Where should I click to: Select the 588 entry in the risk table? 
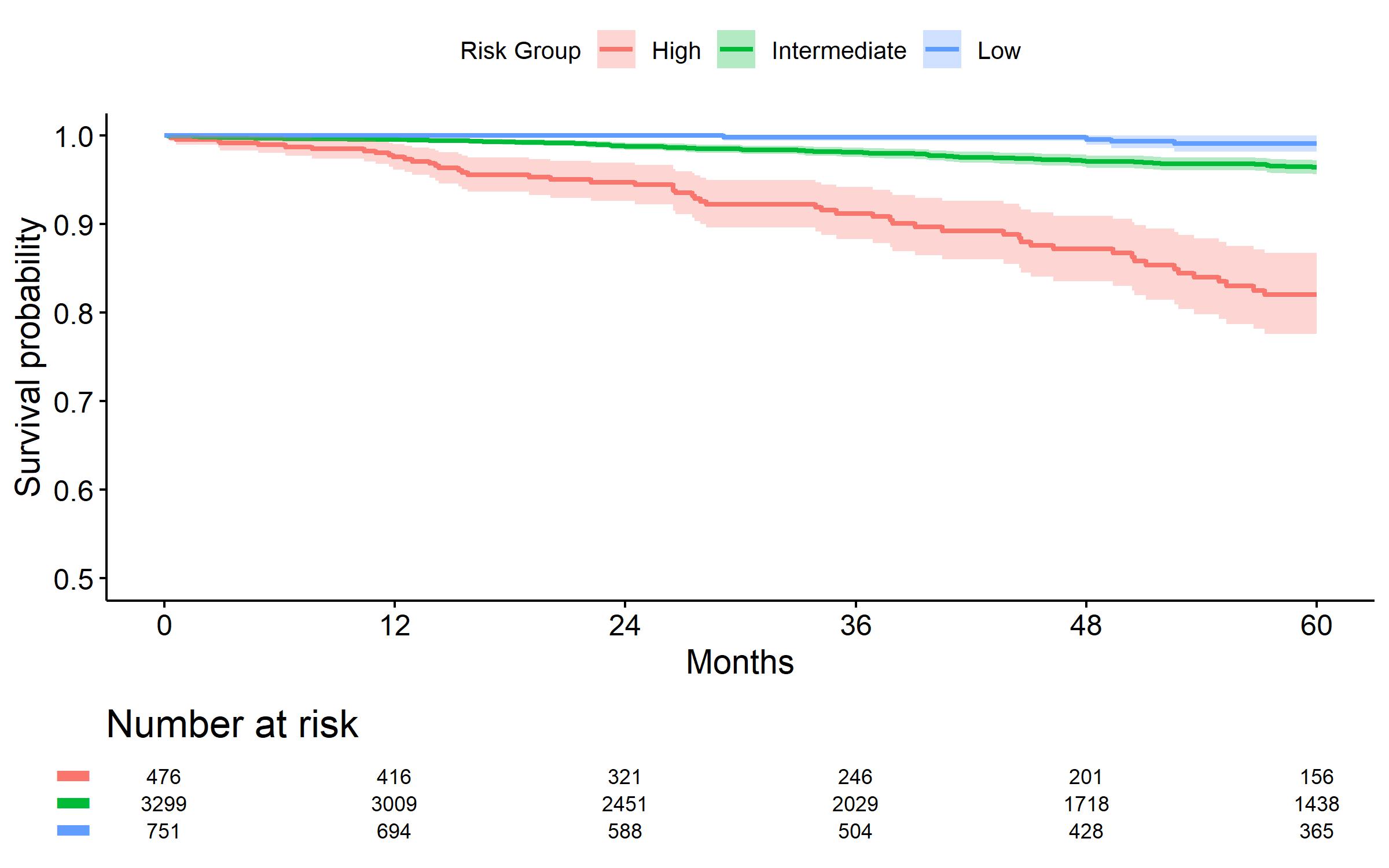click(x=624, y=831)
